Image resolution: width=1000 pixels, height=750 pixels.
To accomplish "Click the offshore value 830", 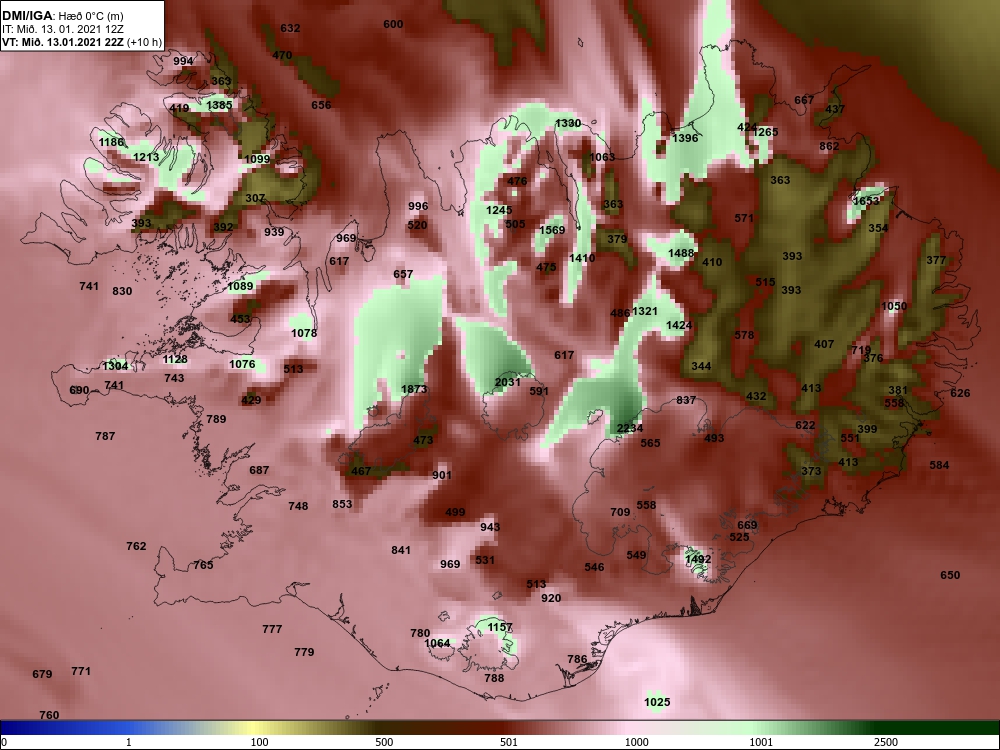I will click(x=122, y=291).
